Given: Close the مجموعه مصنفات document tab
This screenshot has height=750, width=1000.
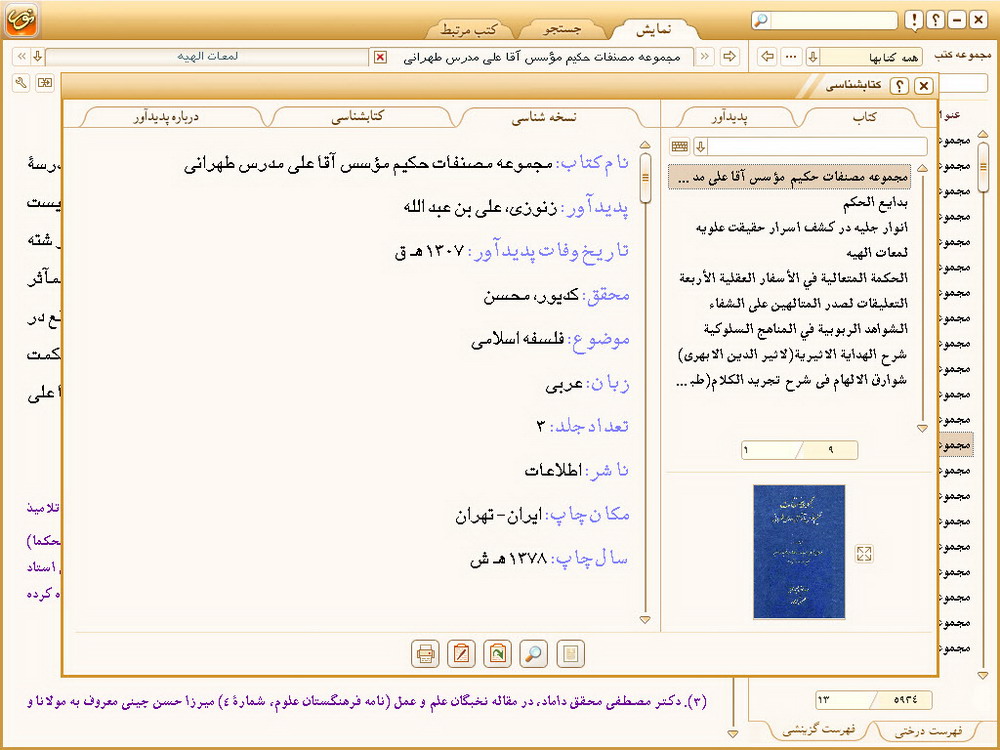Looking at the screenshot, I should (x=380, y=57).
